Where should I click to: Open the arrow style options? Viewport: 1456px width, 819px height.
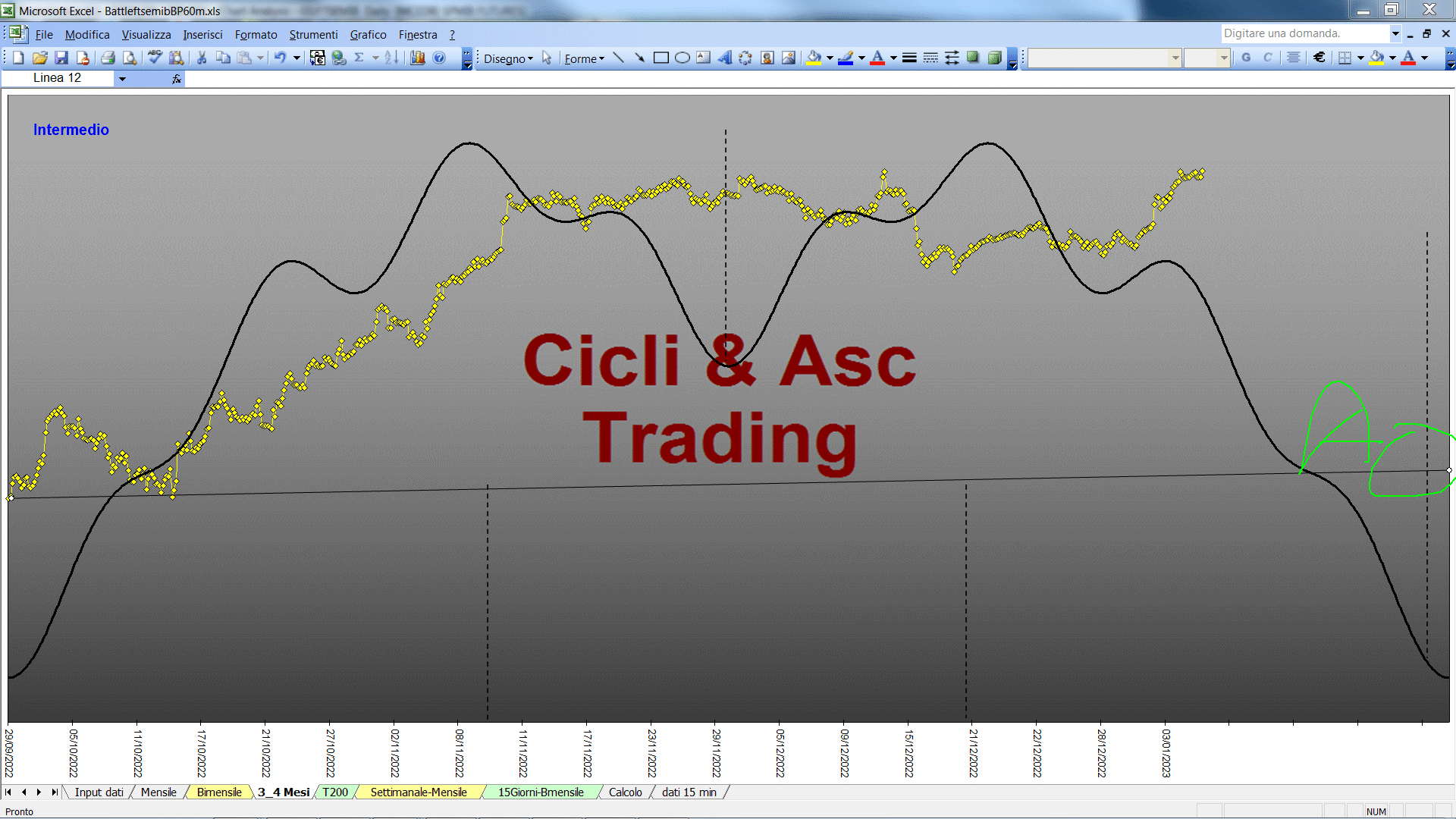click(x=952, y=58)
